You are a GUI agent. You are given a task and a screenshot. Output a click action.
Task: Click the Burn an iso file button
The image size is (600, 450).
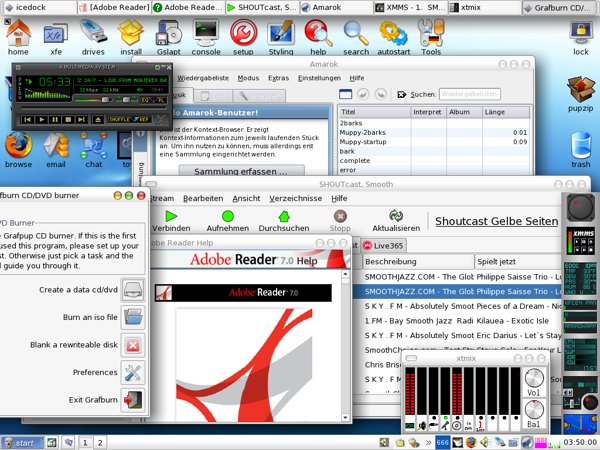(x=133, y=317)
